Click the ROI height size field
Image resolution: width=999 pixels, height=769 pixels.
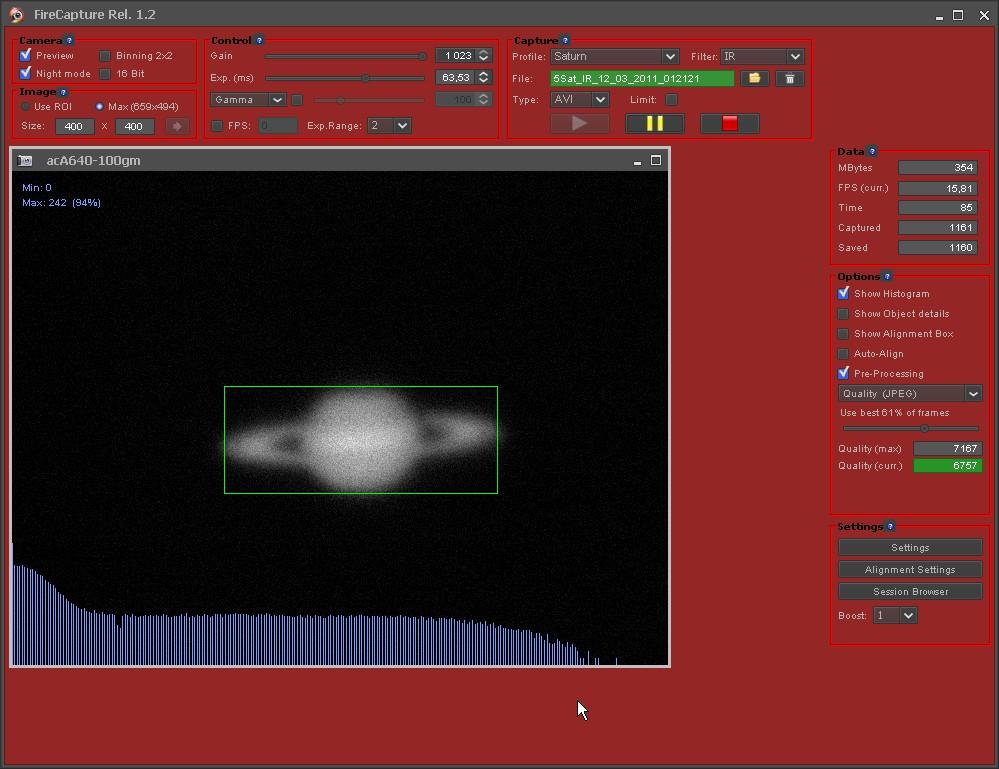click(x=134, y=127)
